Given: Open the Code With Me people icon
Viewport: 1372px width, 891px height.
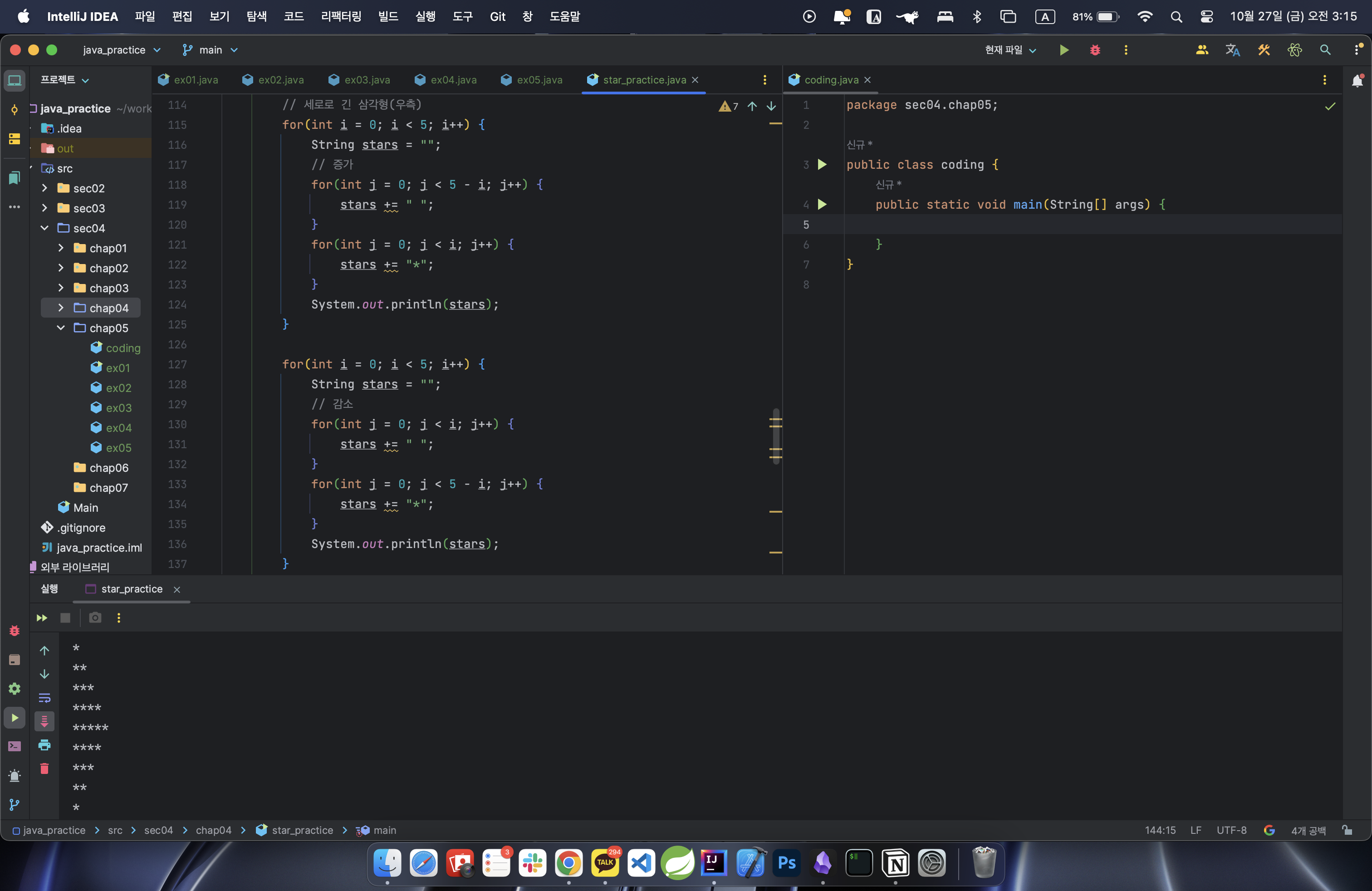Looking at the screenshot, I should 1201,50.
